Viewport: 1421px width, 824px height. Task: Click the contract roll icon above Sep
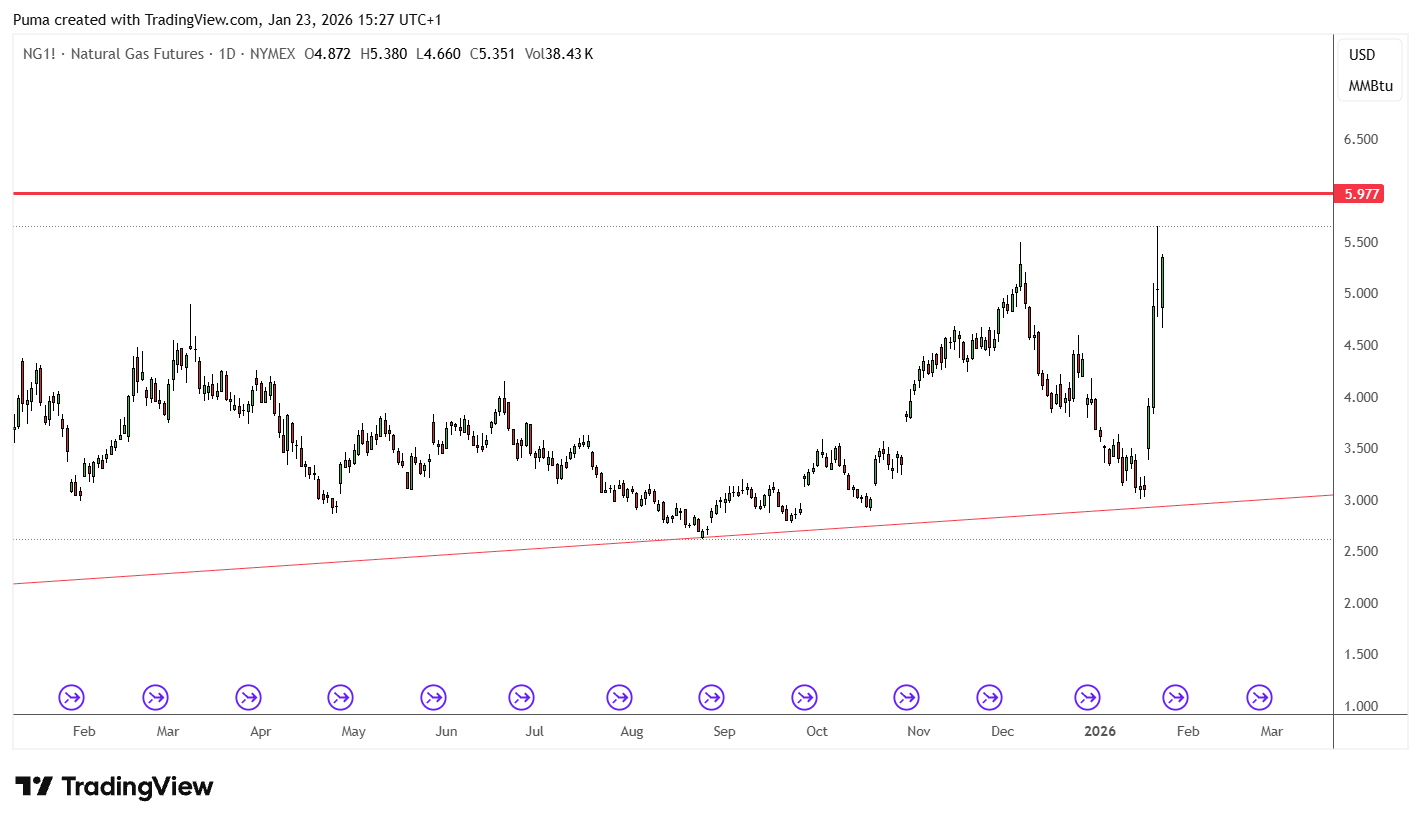[x=711, y=697]
